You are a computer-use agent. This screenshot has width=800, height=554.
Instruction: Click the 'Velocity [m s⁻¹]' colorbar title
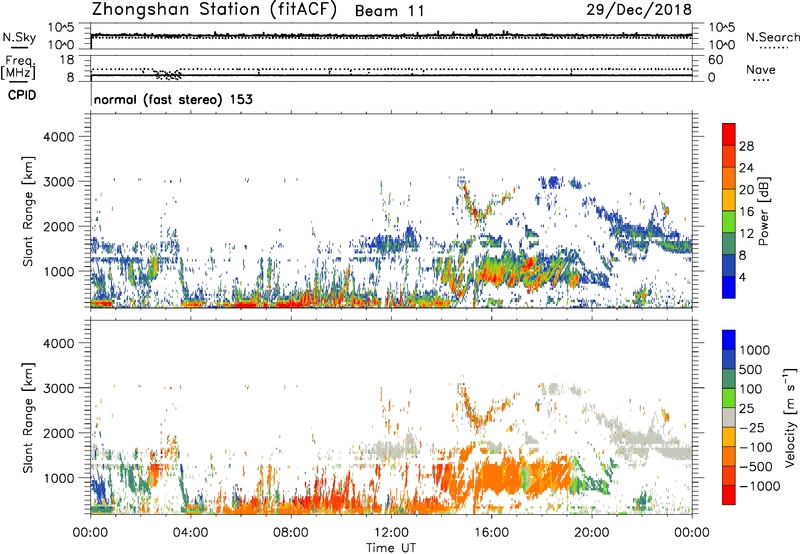point(790,417)
